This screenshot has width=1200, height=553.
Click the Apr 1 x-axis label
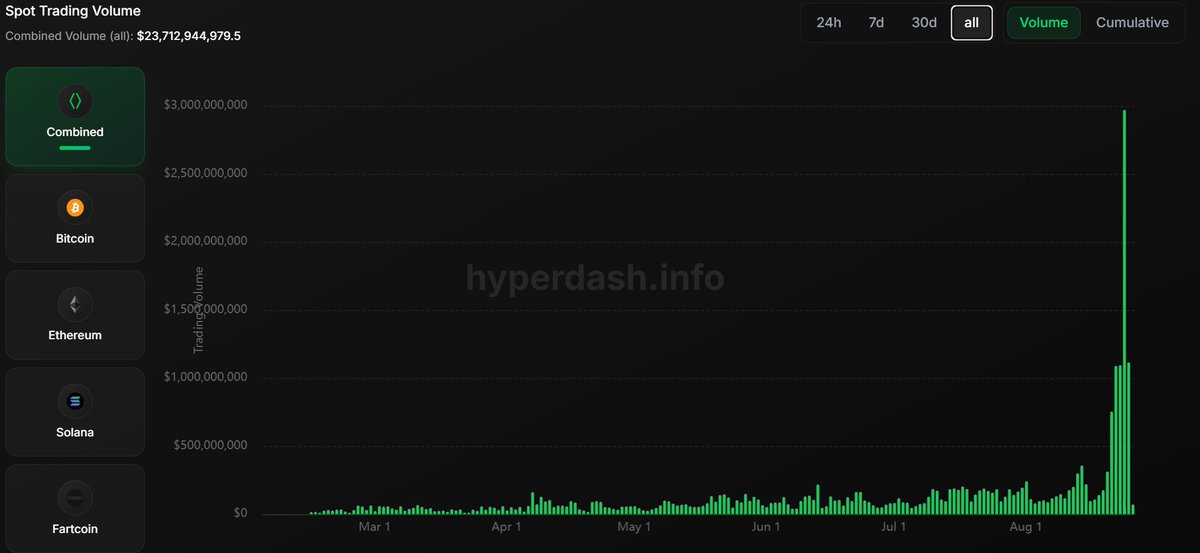[x=505, y=526]
